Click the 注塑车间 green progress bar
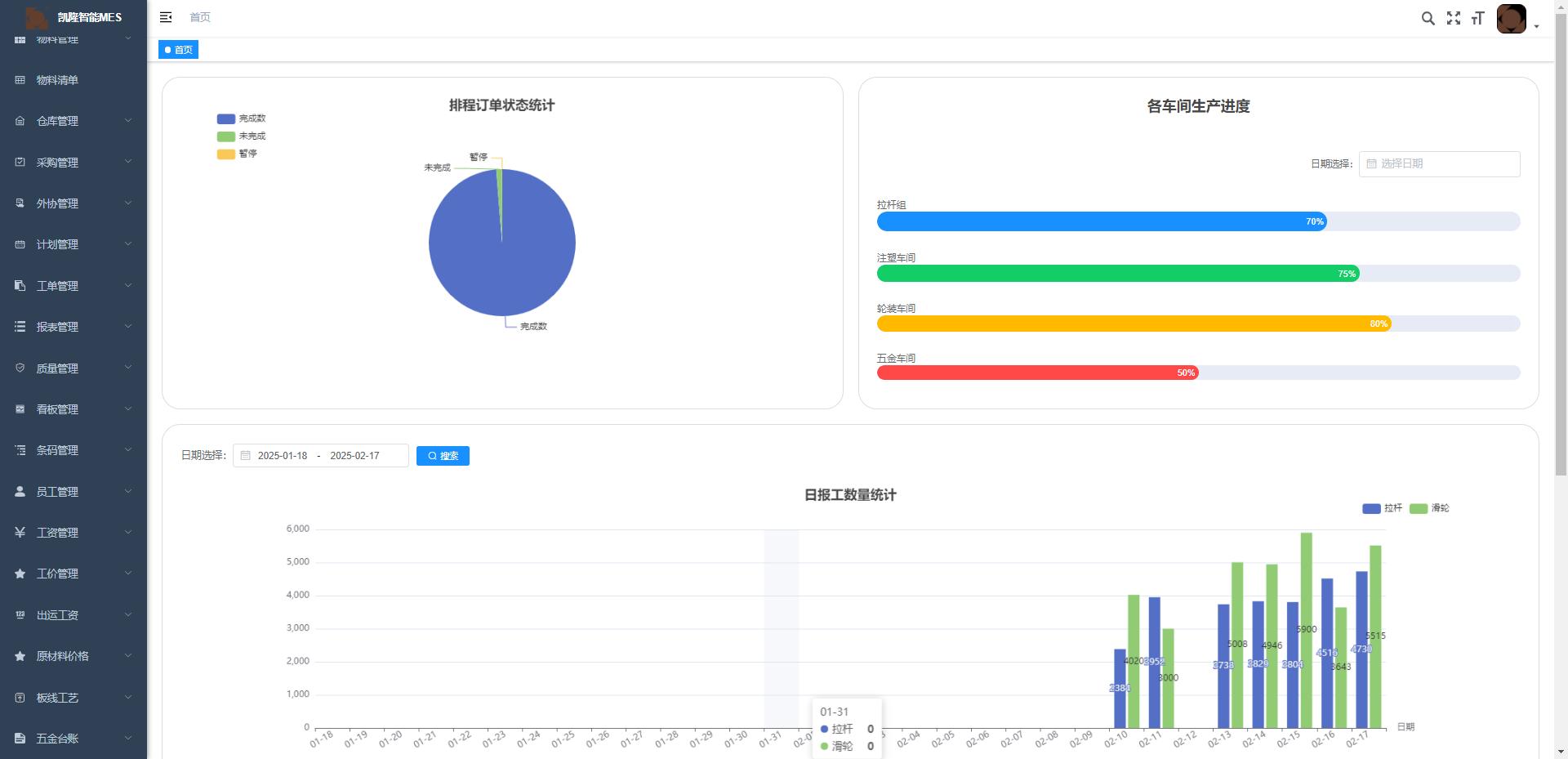This screenshot has height=759, width=1568. 1117,274
